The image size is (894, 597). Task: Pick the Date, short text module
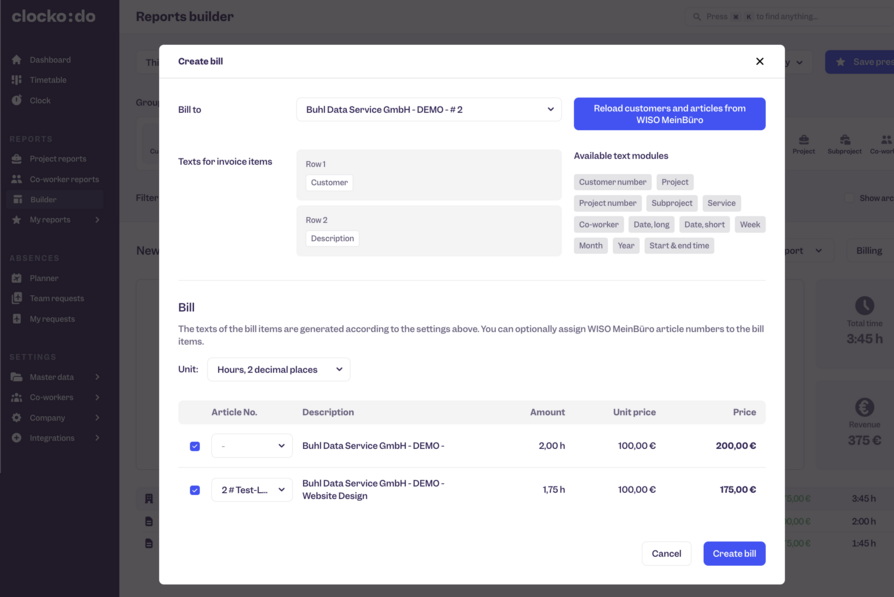tap(704, 225)
